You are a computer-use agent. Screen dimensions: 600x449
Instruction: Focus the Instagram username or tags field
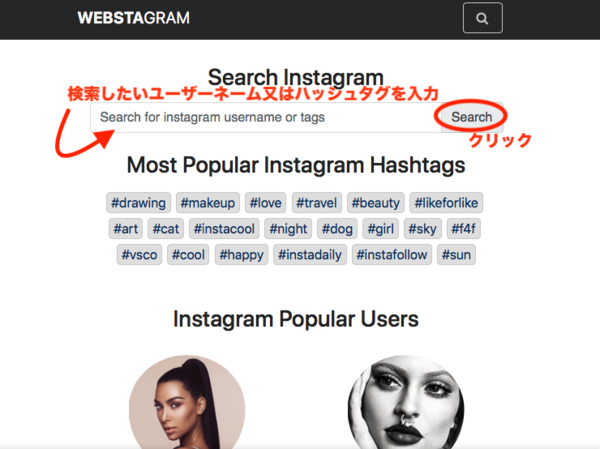point(266,117)
